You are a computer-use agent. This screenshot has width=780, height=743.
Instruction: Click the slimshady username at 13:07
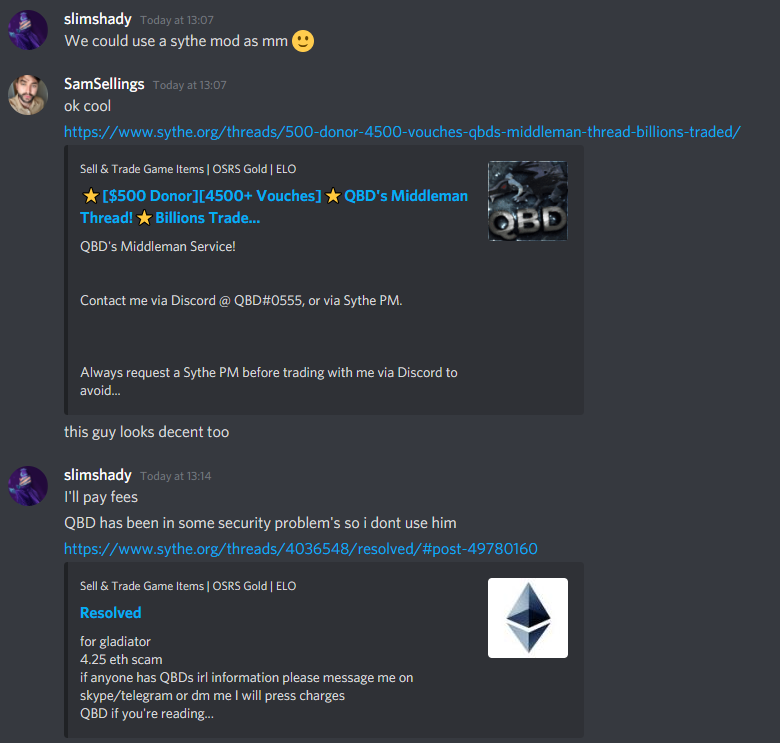98,19
